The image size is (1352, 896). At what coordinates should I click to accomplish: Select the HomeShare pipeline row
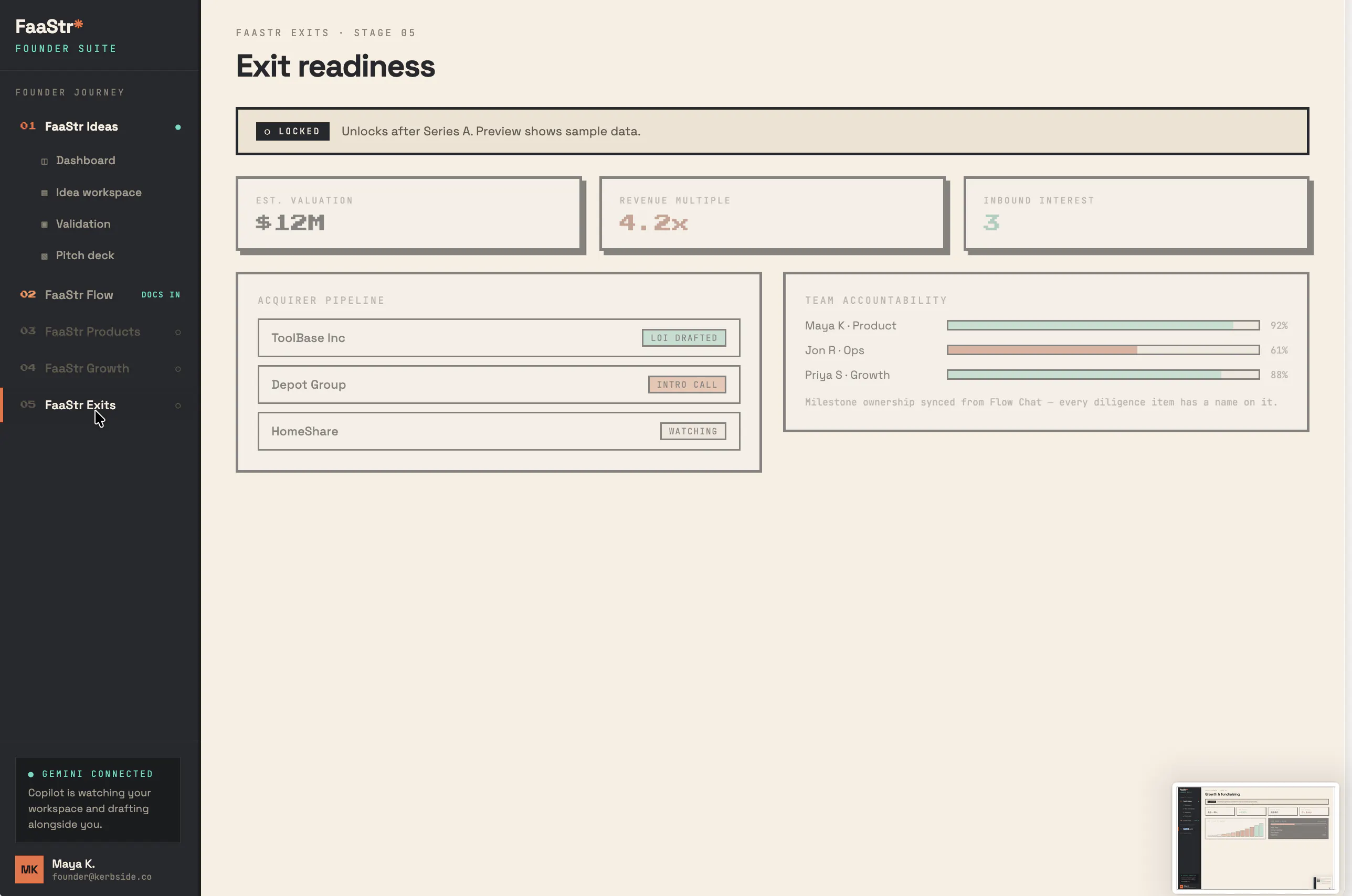(499, 431)
